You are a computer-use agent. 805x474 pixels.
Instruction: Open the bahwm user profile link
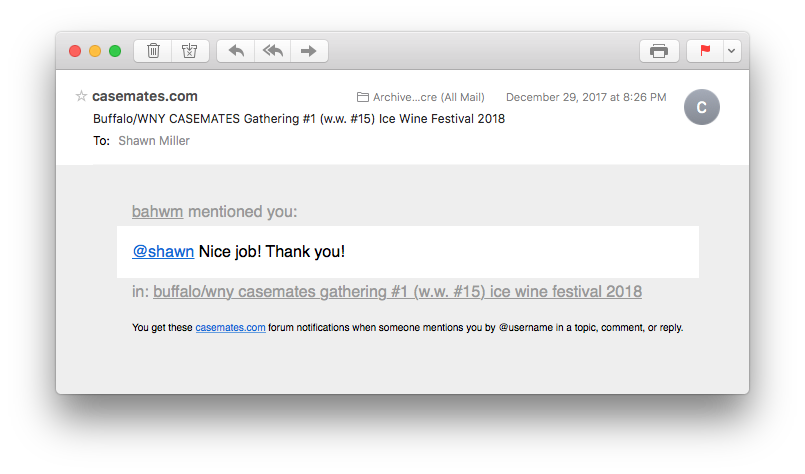pos(157,212)
